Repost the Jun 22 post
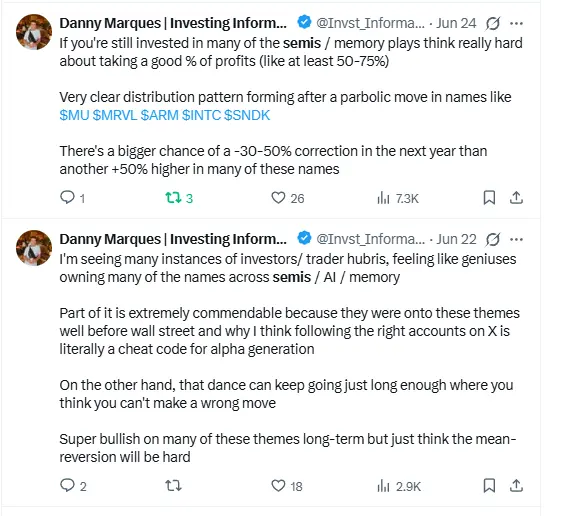 click(x=173, y=486)
